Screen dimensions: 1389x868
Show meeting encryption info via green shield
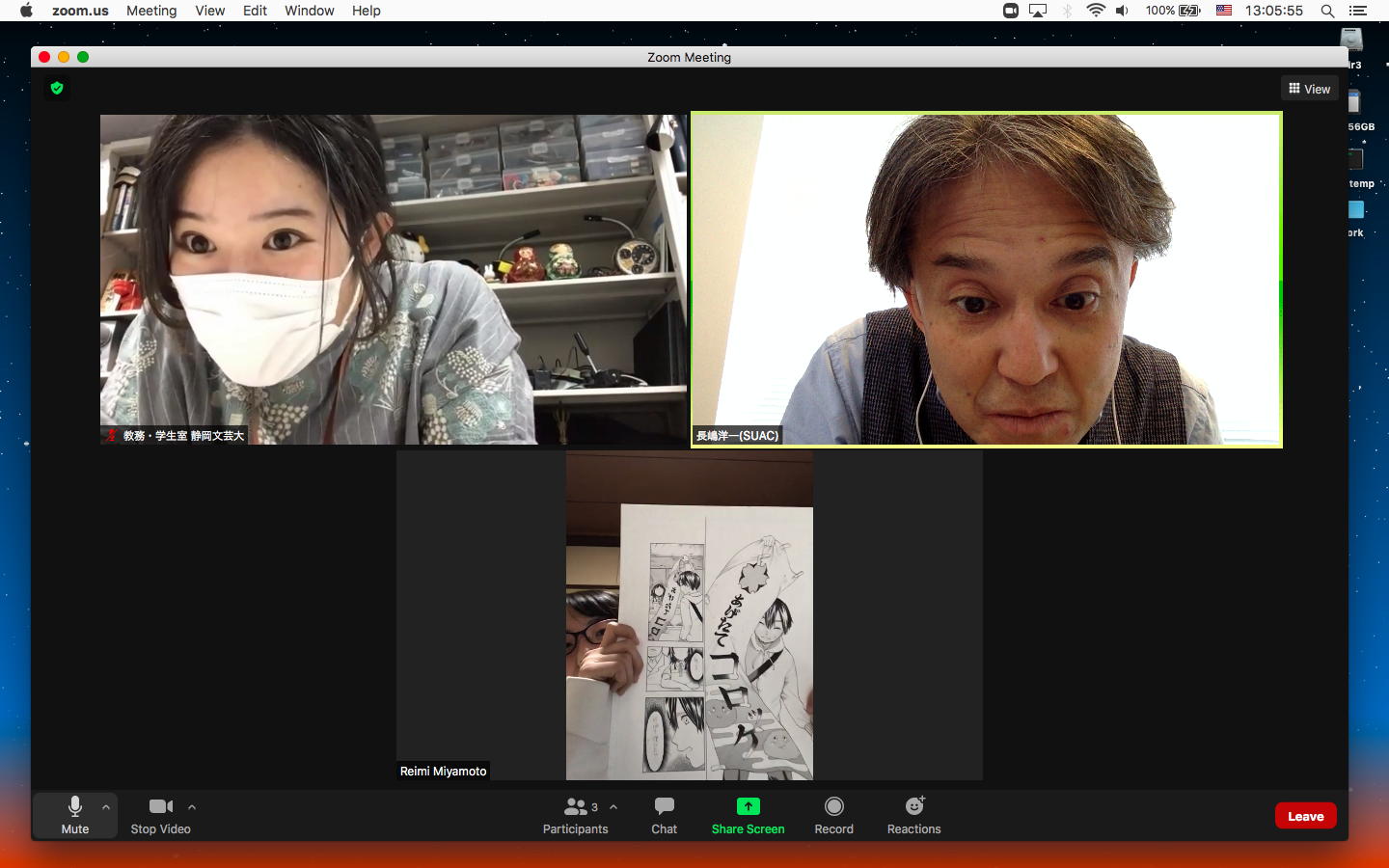coord(57,88)
